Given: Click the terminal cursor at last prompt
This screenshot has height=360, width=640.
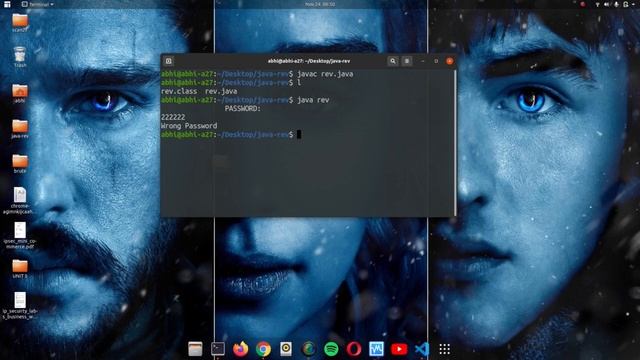Looking at the screenshot, I should click(x=299, y=134).
